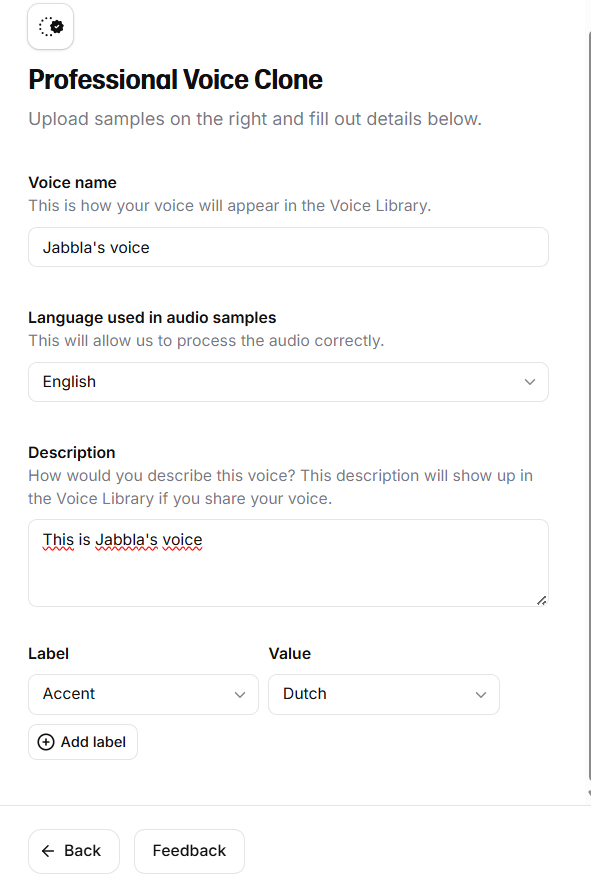
Task: Click the back arrow icon
Action: pyautogui.click(x=48, y=851)
